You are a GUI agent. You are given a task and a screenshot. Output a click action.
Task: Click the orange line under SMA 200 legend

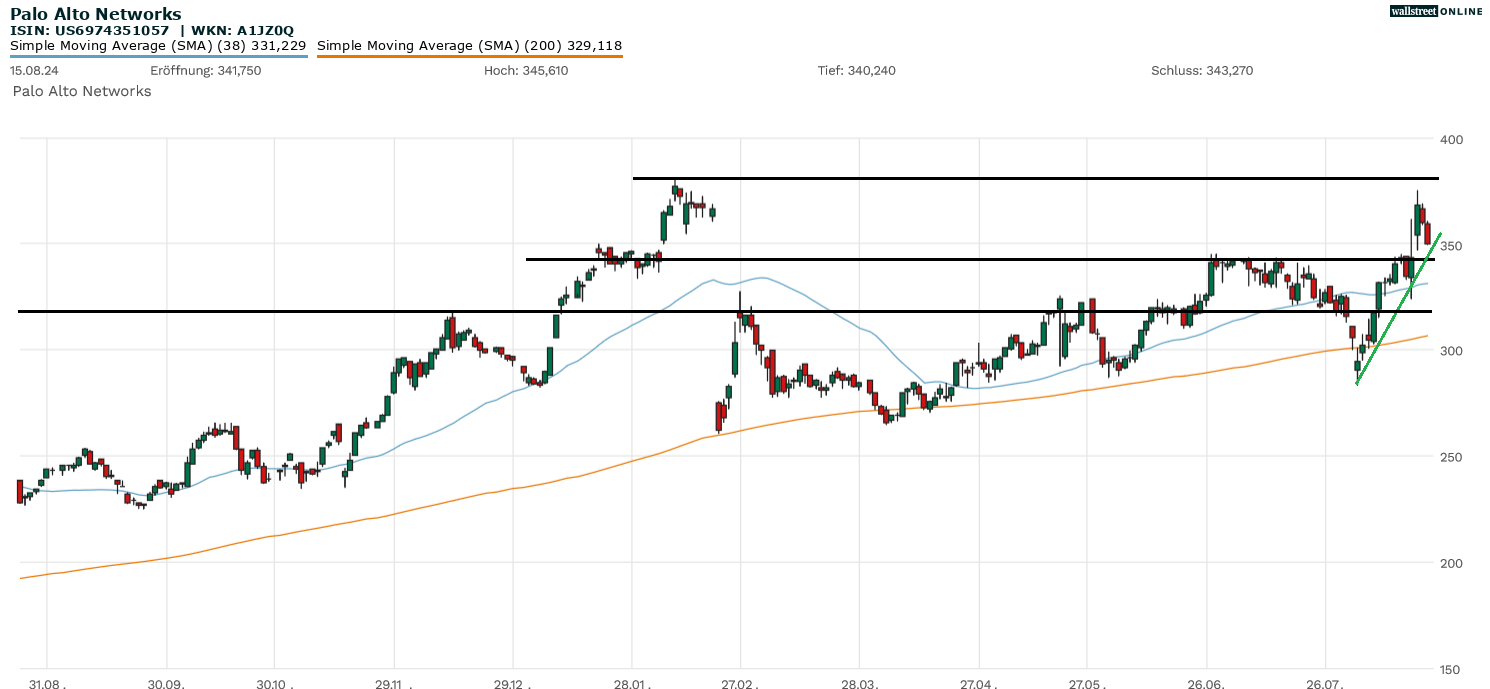click(x=469, y=57)
